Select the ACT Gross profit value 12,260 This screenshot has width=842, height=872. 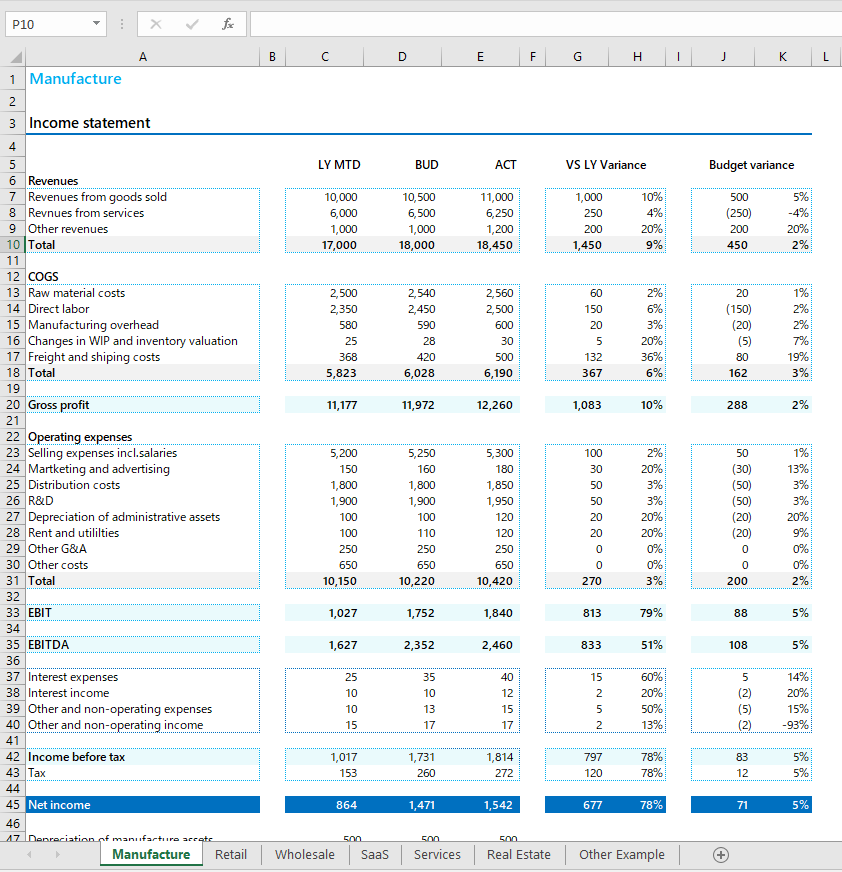tap(497, 405)
